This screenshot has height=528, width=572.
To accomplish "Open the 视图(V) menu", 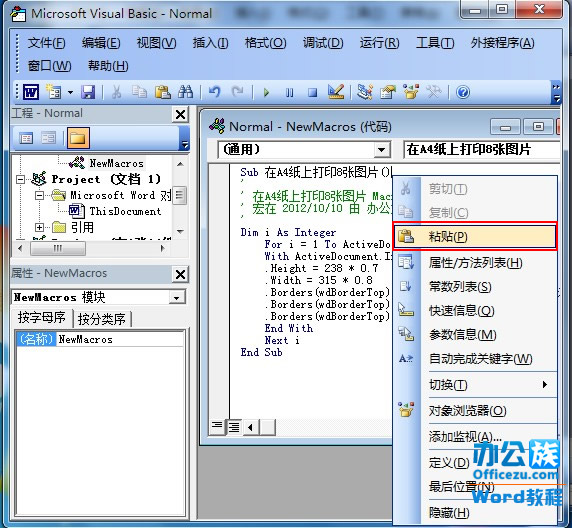I will [x=156, y=43].
